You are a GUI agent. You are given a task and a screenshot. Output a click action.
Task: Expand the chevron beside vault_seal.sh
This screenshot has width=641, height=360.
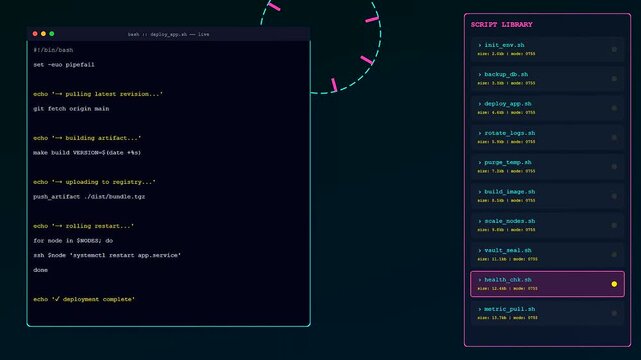[x=480, y=250]
